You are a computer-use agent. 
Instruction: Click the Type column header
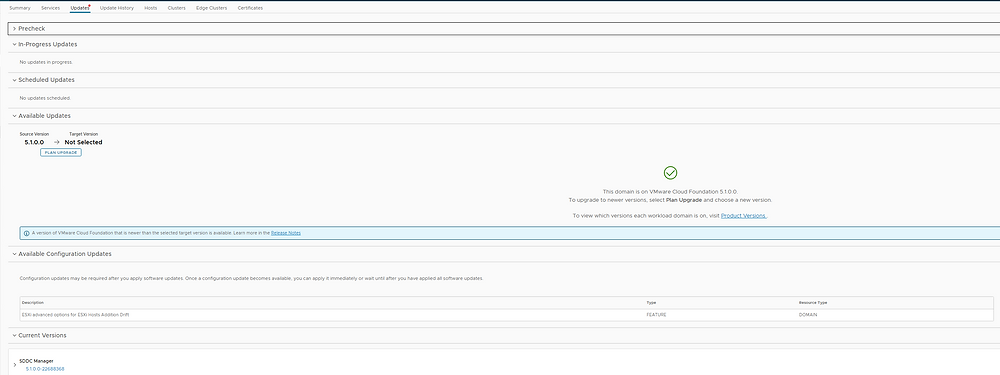pos(651,302)
